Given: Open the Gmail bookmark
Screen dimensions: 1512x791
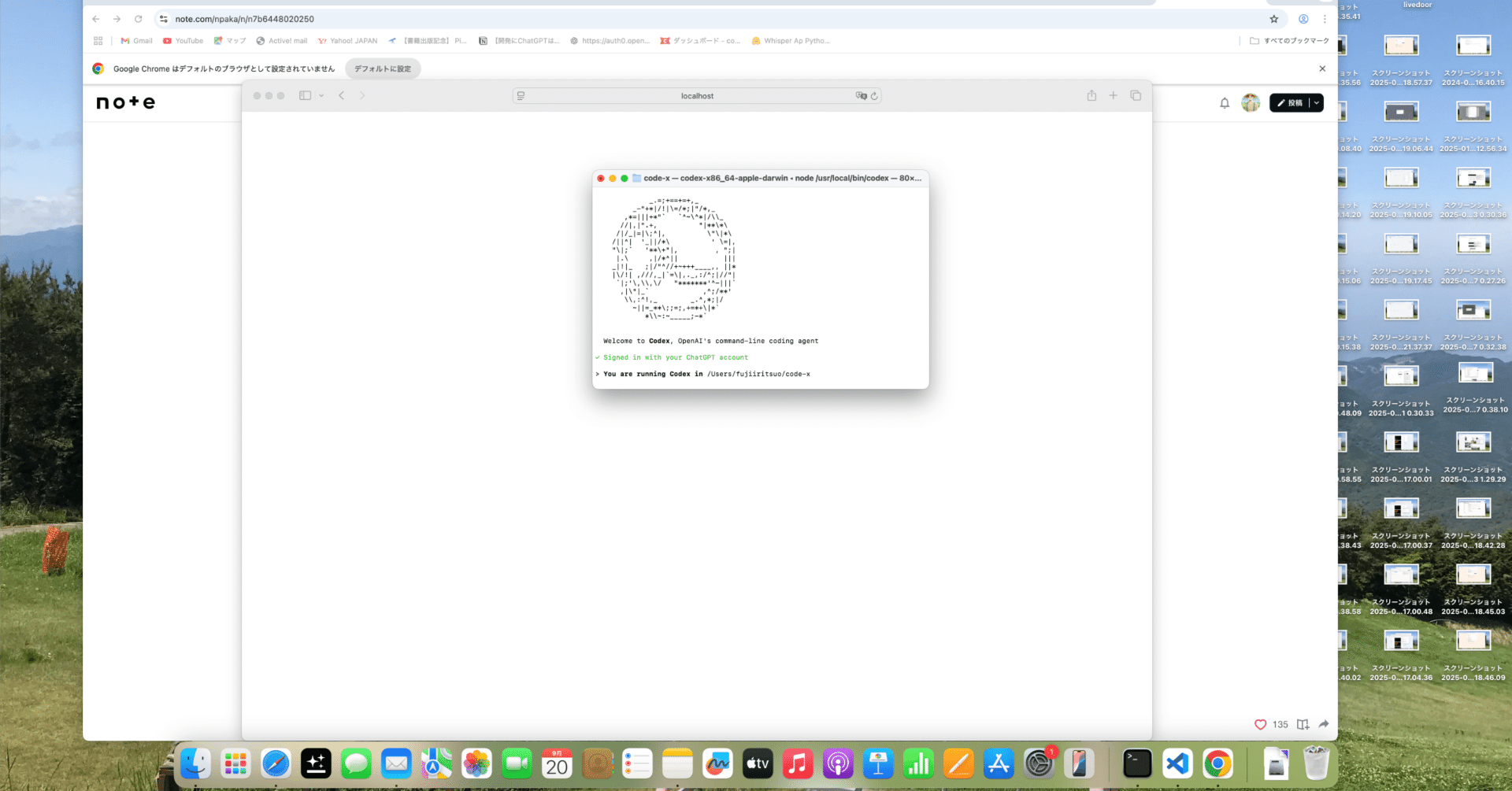Looking at the screenshot, I should pyautogui.click(x=136, y=41).
